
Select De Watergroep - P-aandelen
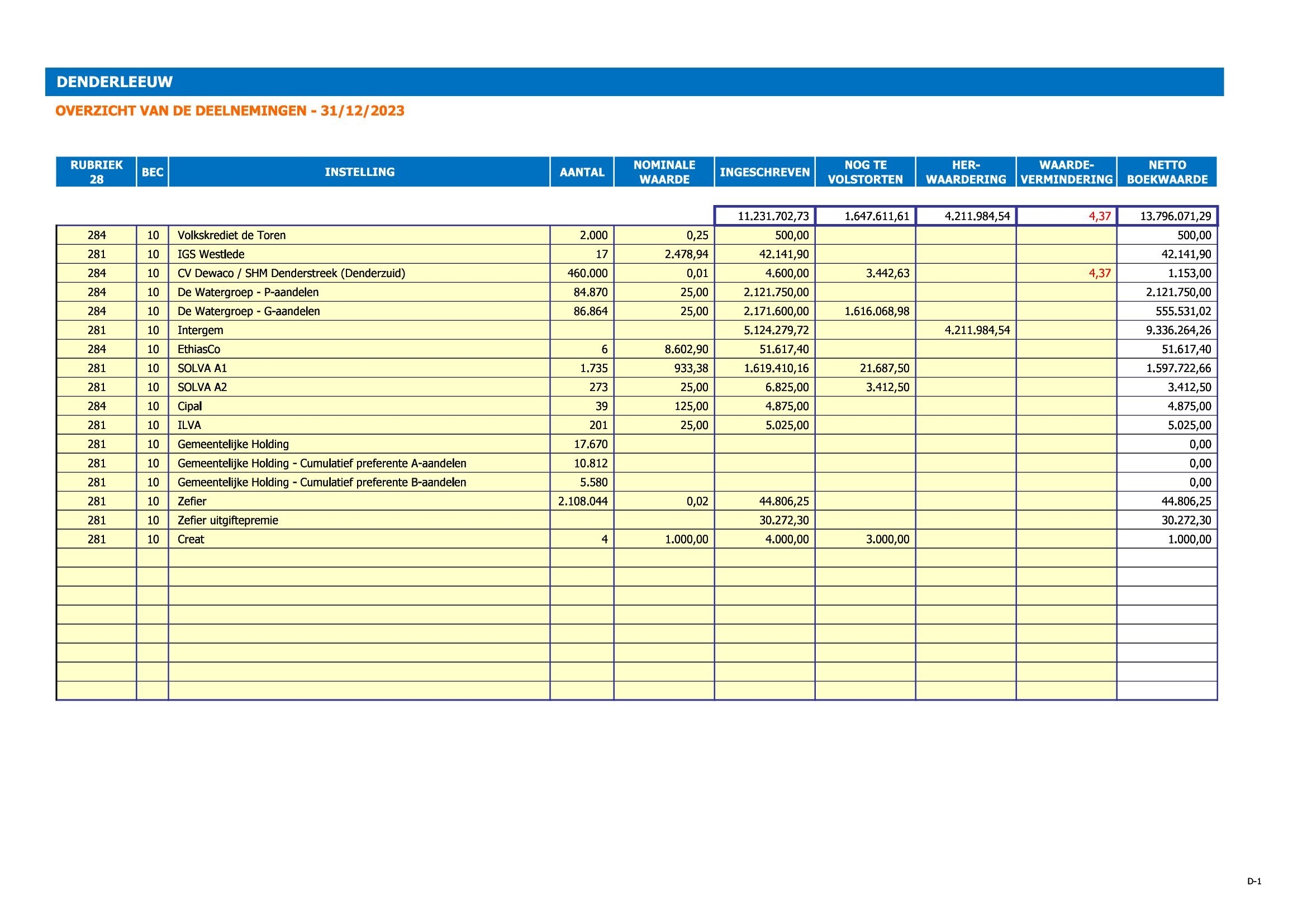pyautogui.click(x=359, y=292)
